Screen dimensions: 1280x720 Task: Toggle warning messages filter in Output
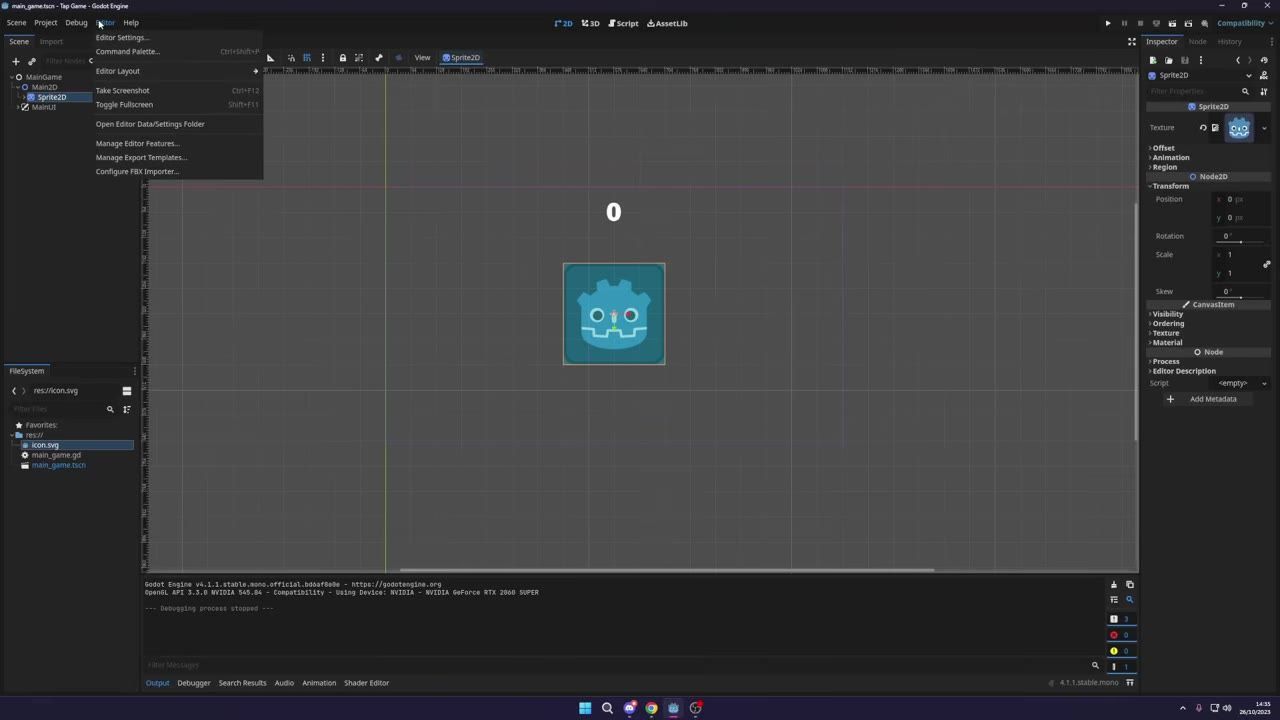tap(1120, 651)
